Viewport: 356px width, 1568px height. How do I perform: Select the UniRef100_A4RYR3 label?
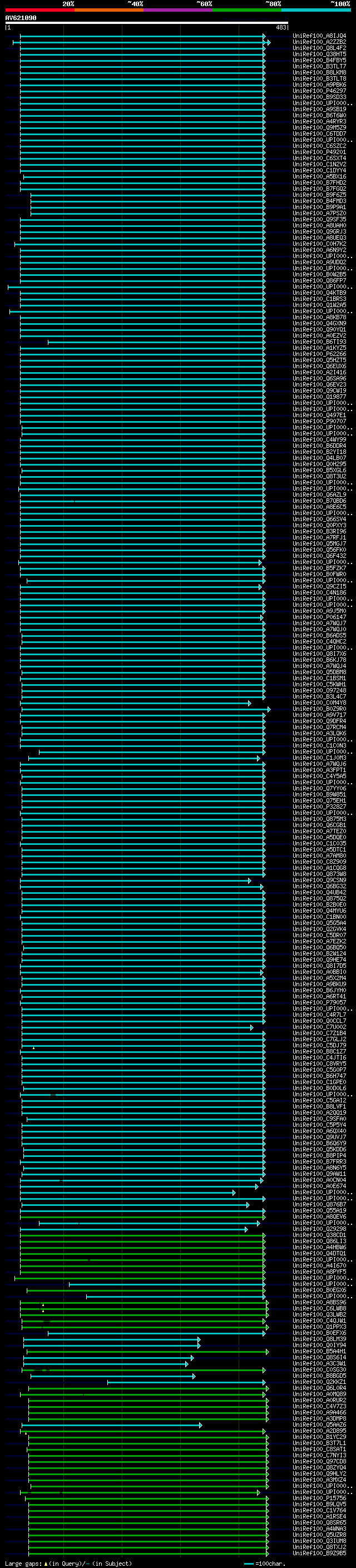319,122
